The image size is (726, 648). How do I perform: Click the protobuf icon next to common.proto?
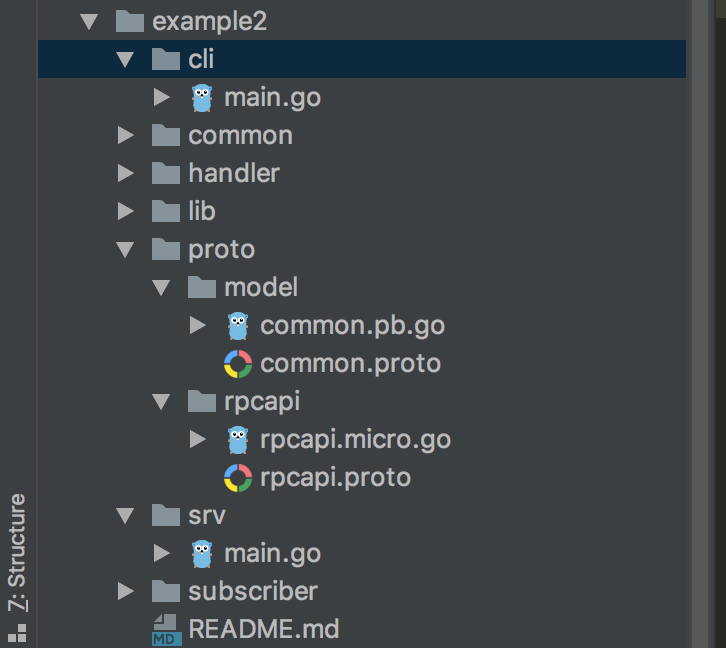[237, 364]
